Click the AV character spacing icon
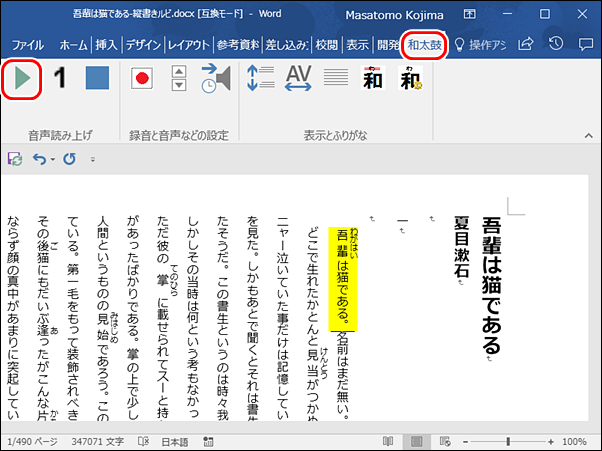The height and width of the screenshot is (451, 602). (298, 78)
